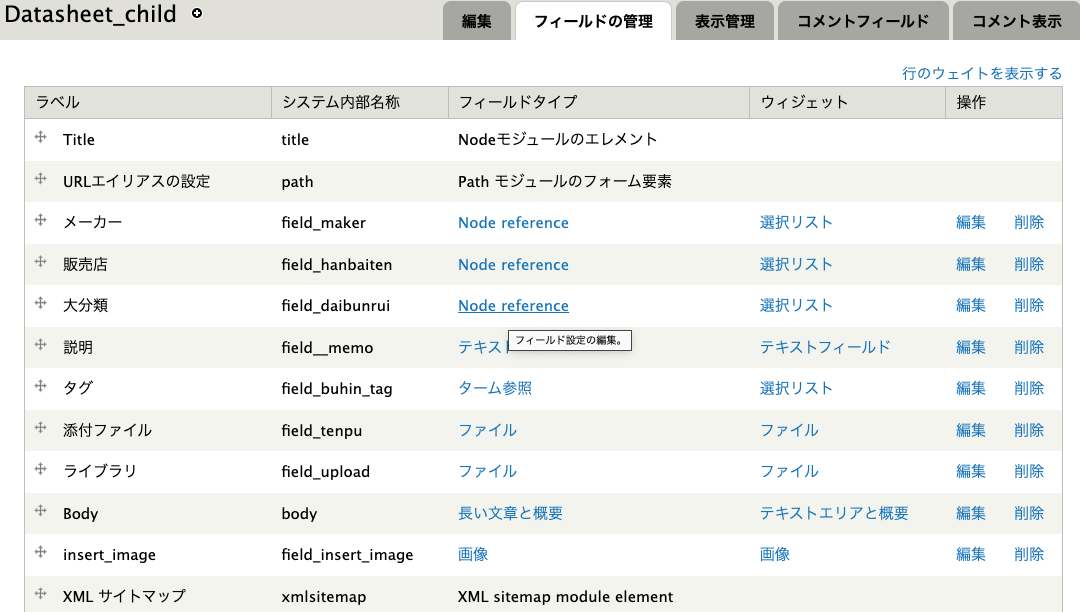Delete the field_hanbaiten field
The height and width of the screenshot is (612, 1080).
[1028, 265]
